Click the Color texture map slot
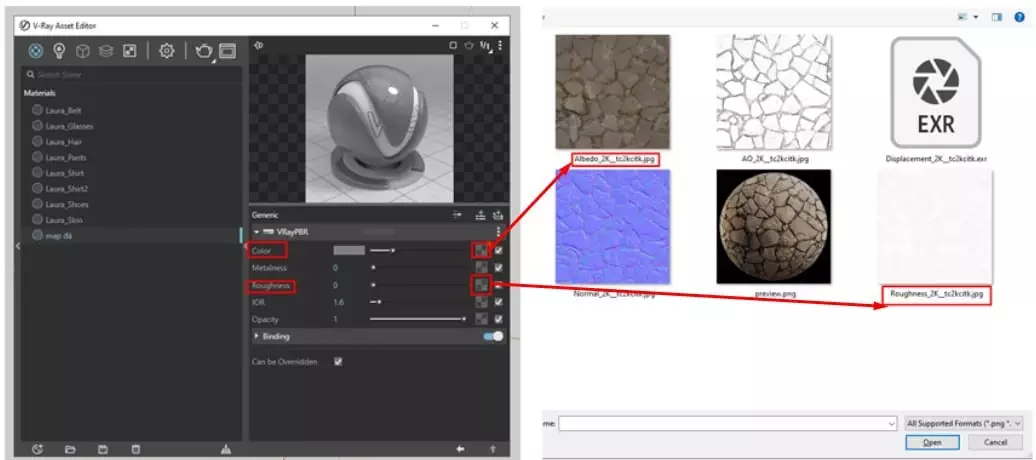The width and height of the screenshot is (1036, 460). pyautogui.click(x=482, y=250)
